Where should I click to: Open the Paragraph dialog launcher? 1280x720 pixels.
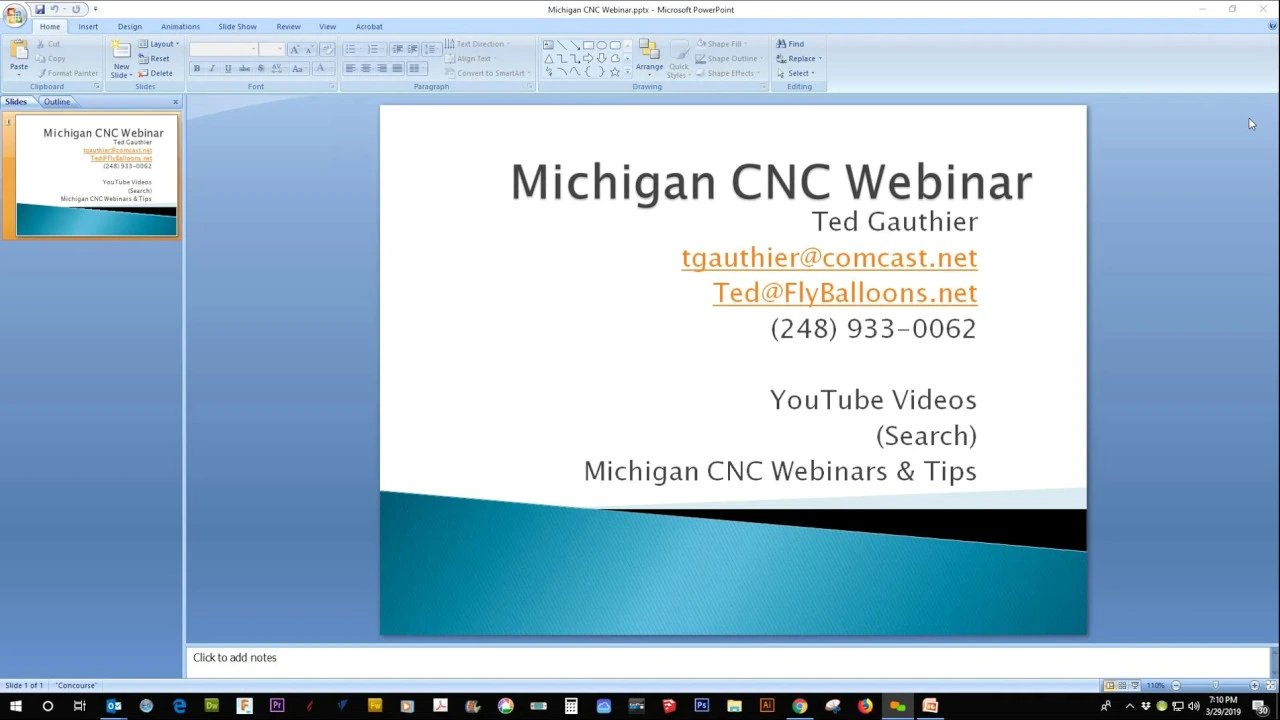pyautogui.click(x=530, y=87)
